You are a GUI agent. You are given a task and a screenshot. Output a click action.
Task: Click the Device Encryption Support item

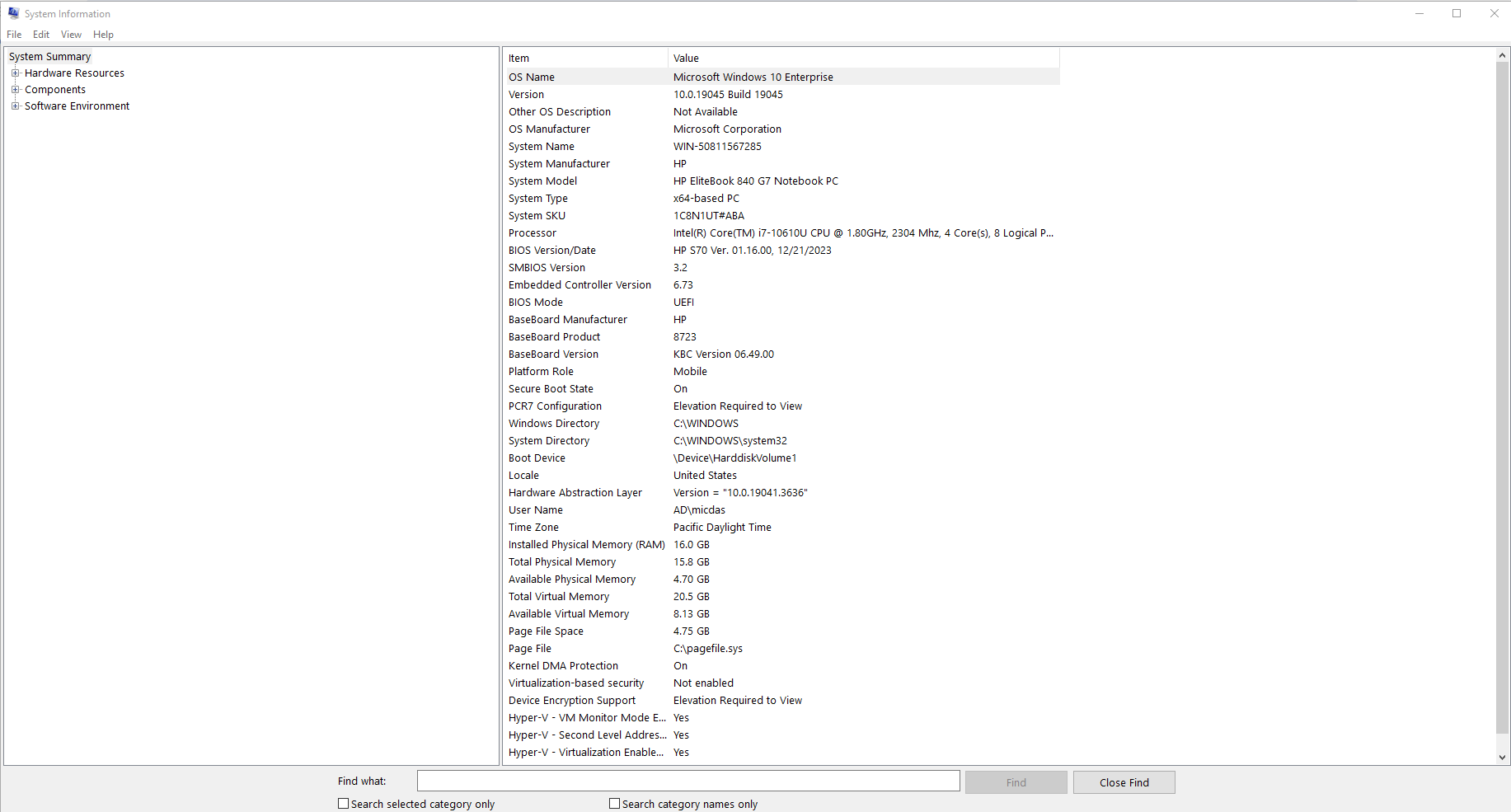(571, 700)
